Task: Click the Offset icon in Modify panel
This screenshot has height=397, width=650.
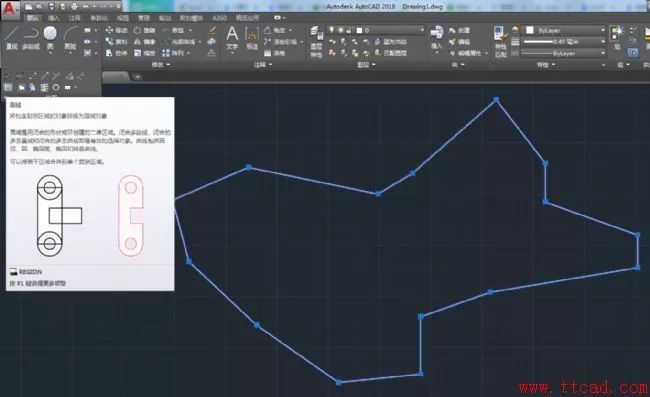Action: click(213, 53)
